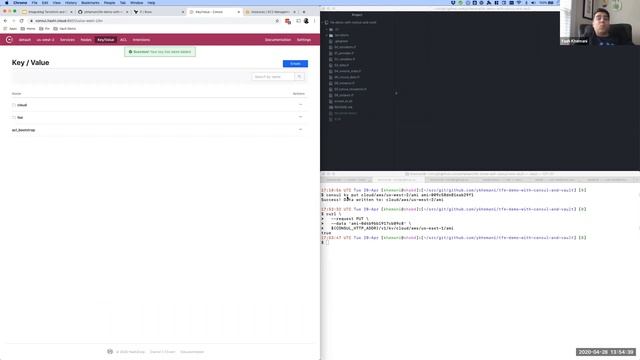Open the Intentions tab in Consul
This screenshot has width=640, height=360.
pyautogui.click(x=141, y=40)
